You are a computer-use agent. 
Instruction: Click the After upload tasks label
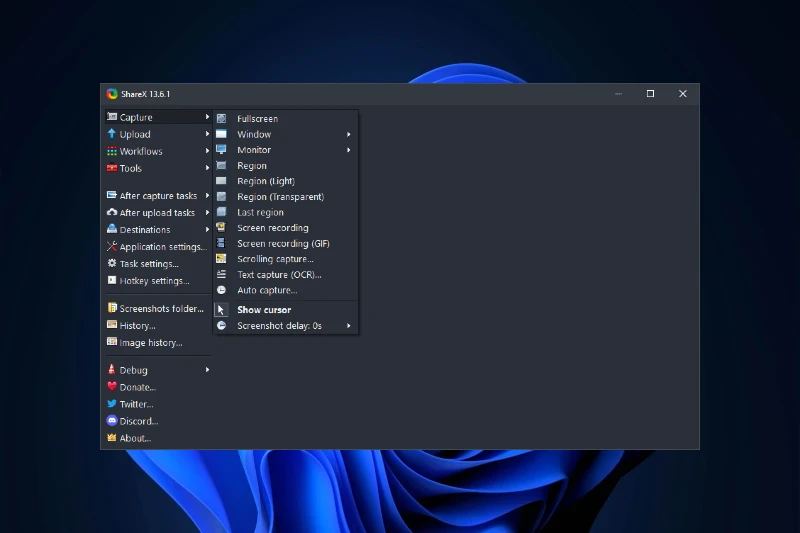[x=157, y=213]
